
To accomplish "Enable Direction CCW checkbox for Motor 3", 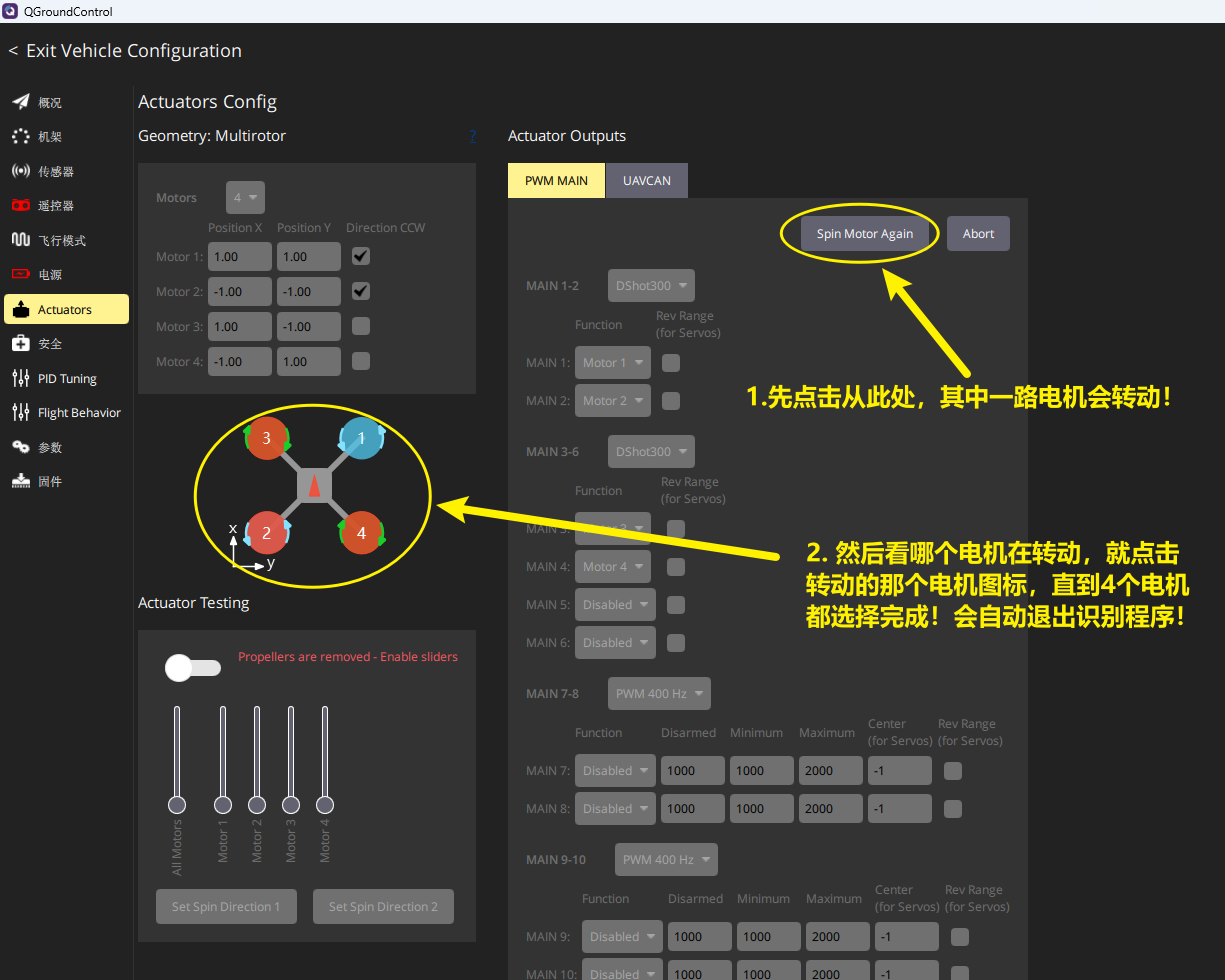I will (361, 326).
